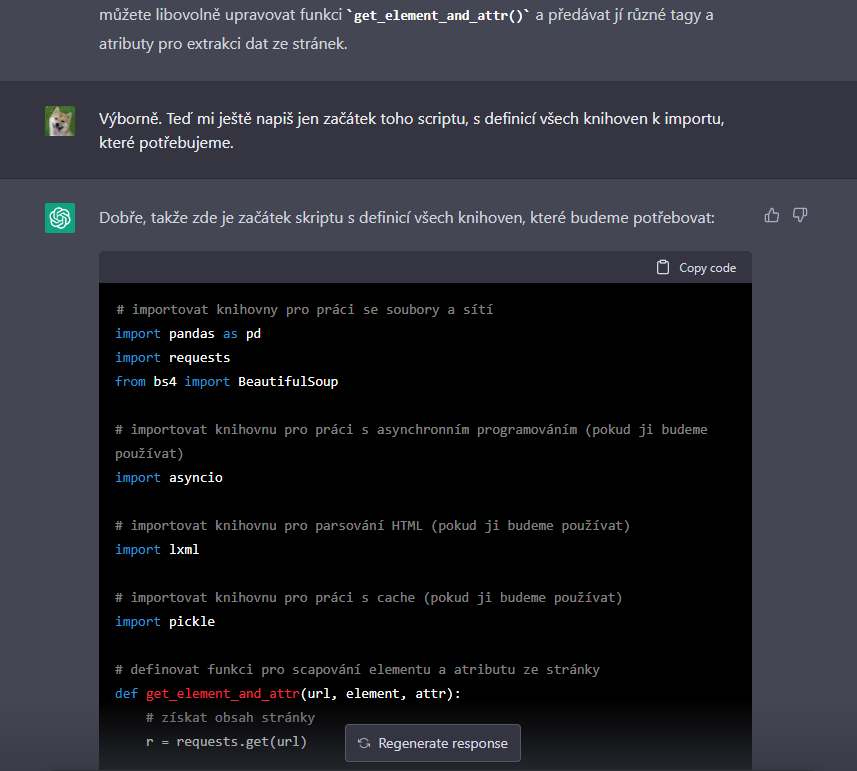The image size is (857, 771).
Task: Click the import lxml code line
Action: point(157,549)
